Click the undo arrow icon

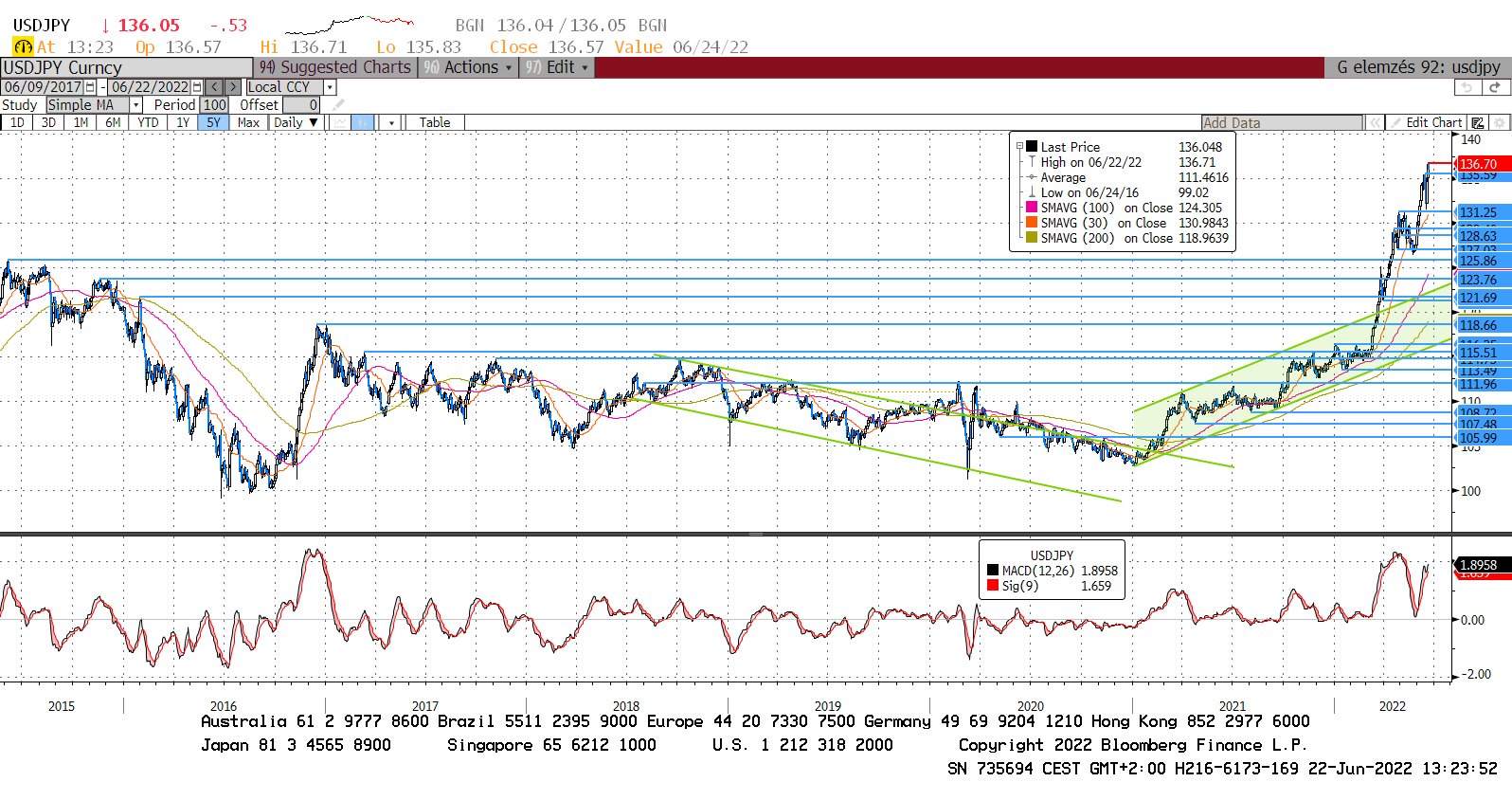pyautogui.click(x=1467, y=87)
